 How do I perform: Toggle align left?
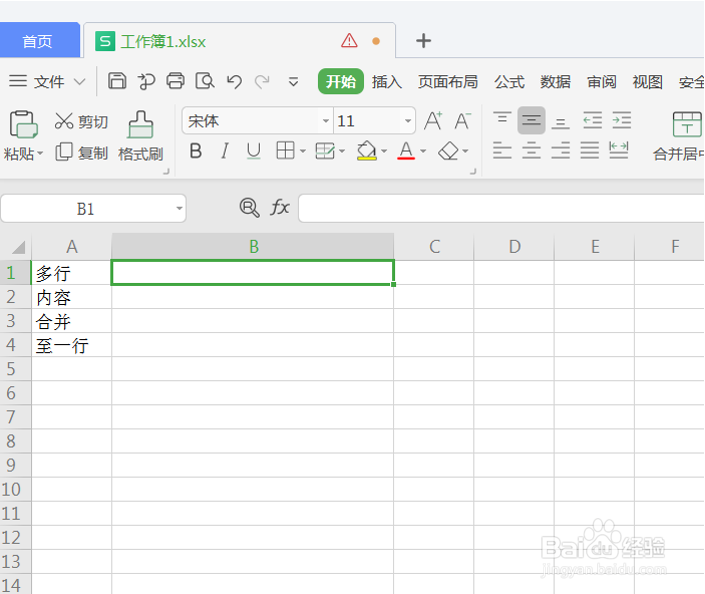pyautogui.click(x=502, y=150)
